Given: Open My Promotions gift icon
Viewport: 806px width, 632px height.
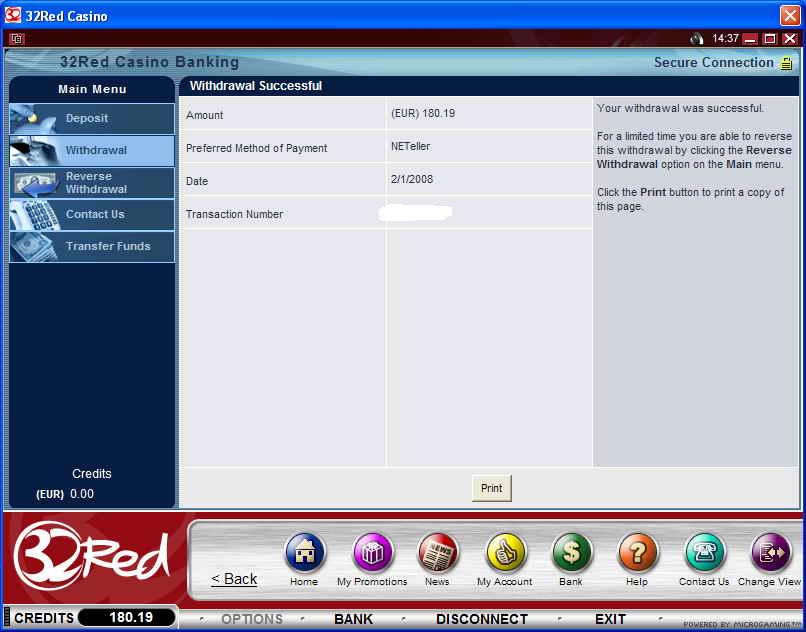Looking at the screenshot, I should pyautogui.click(x=373, y=553).
